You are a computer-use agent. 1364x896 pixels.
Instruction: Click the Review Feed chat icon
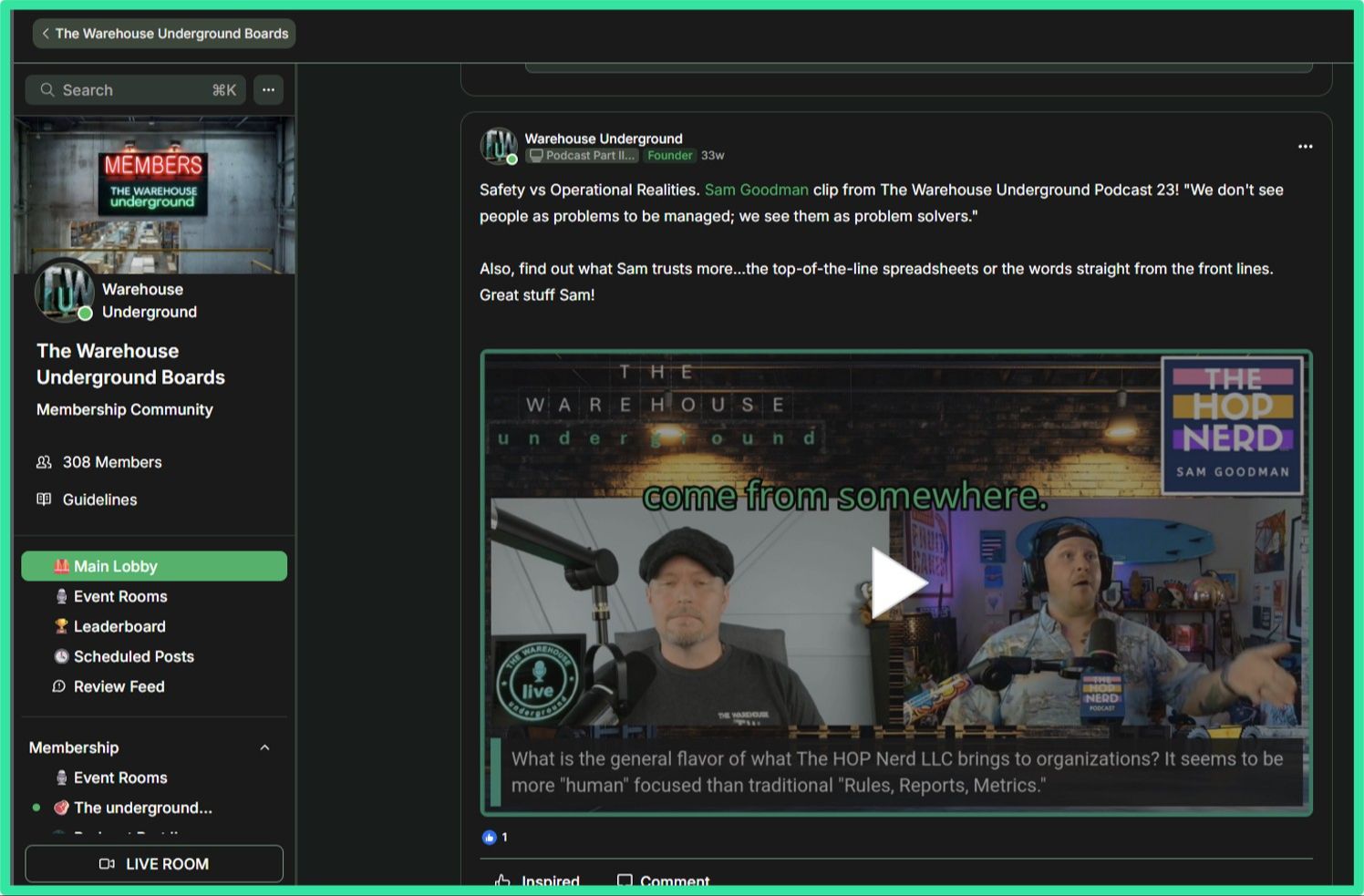(59, 686)
